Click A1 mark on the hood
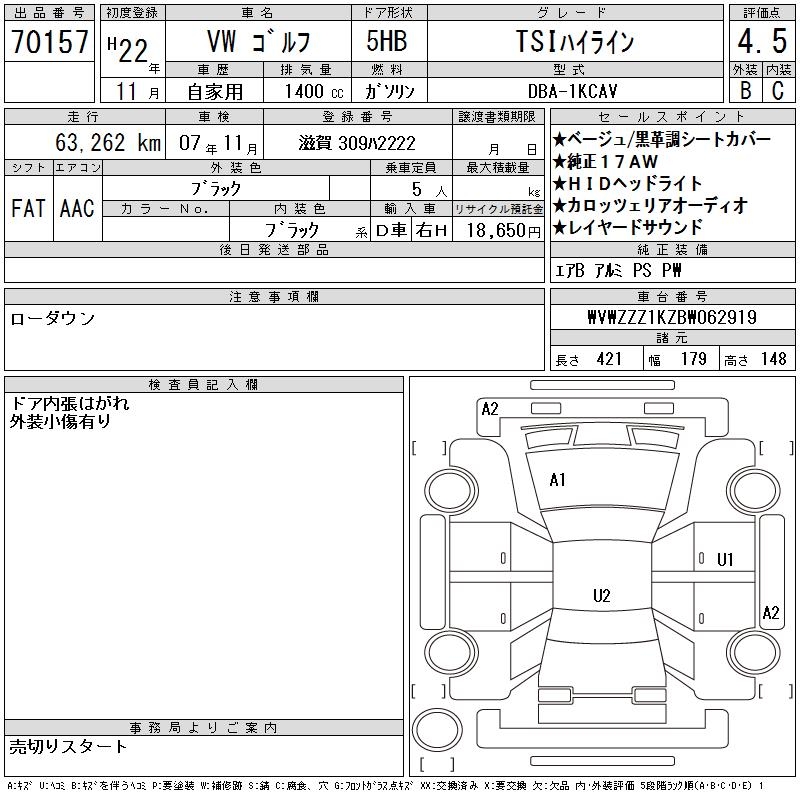 558,480
